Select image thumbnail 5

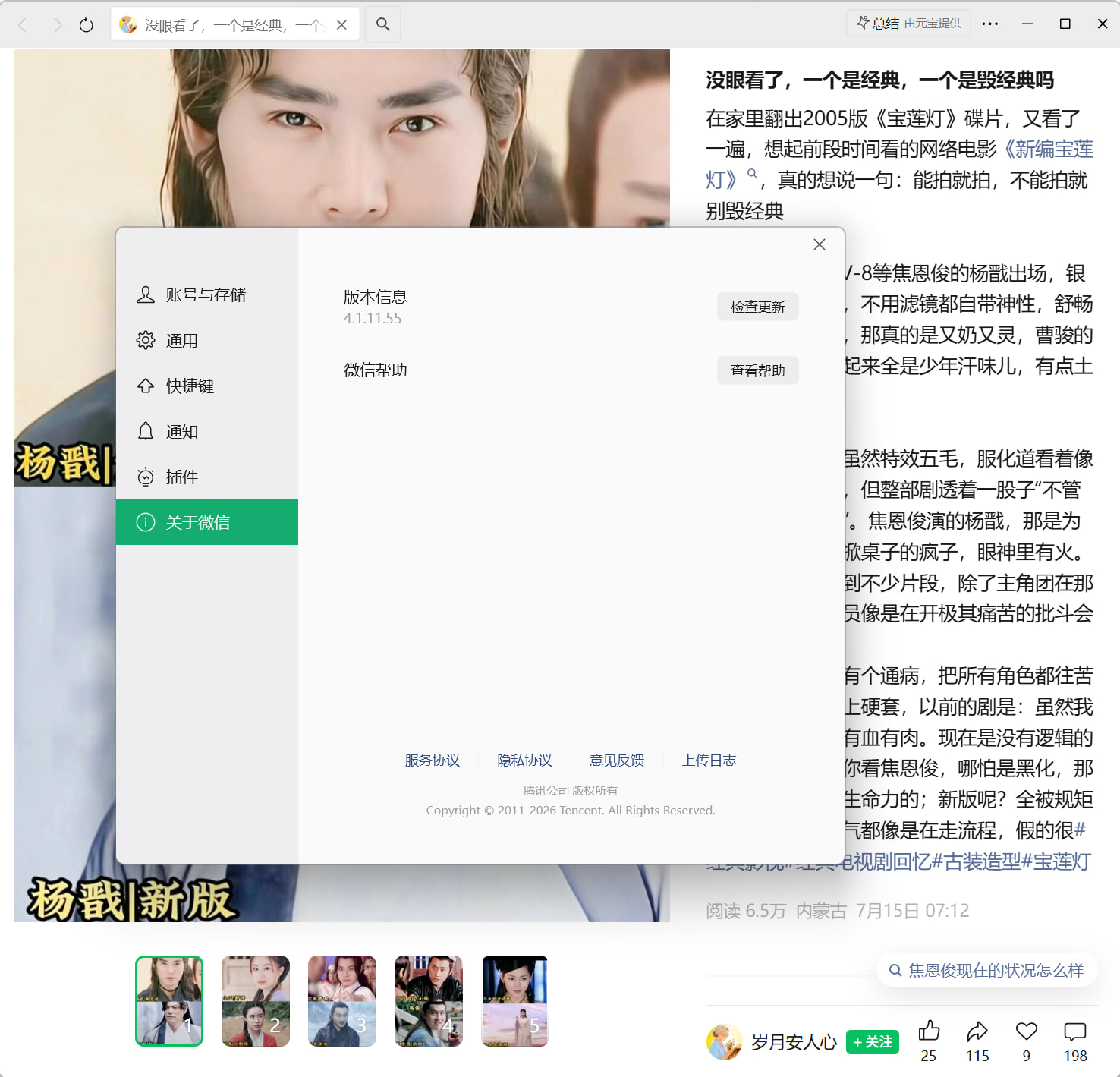coord(515,1001)
